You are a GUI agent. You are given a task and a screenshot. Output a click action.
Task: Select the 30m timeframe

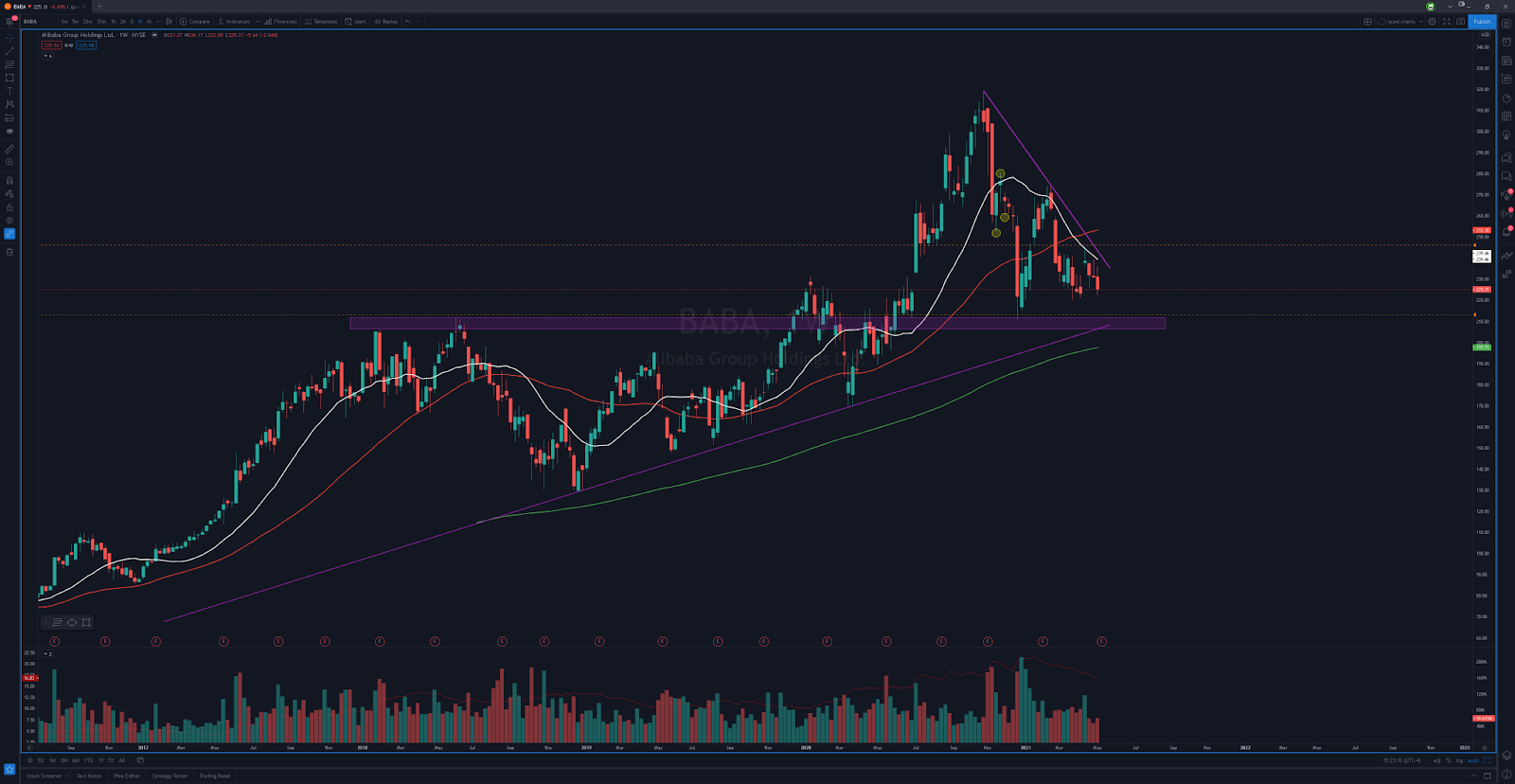(x=101, y=21)
